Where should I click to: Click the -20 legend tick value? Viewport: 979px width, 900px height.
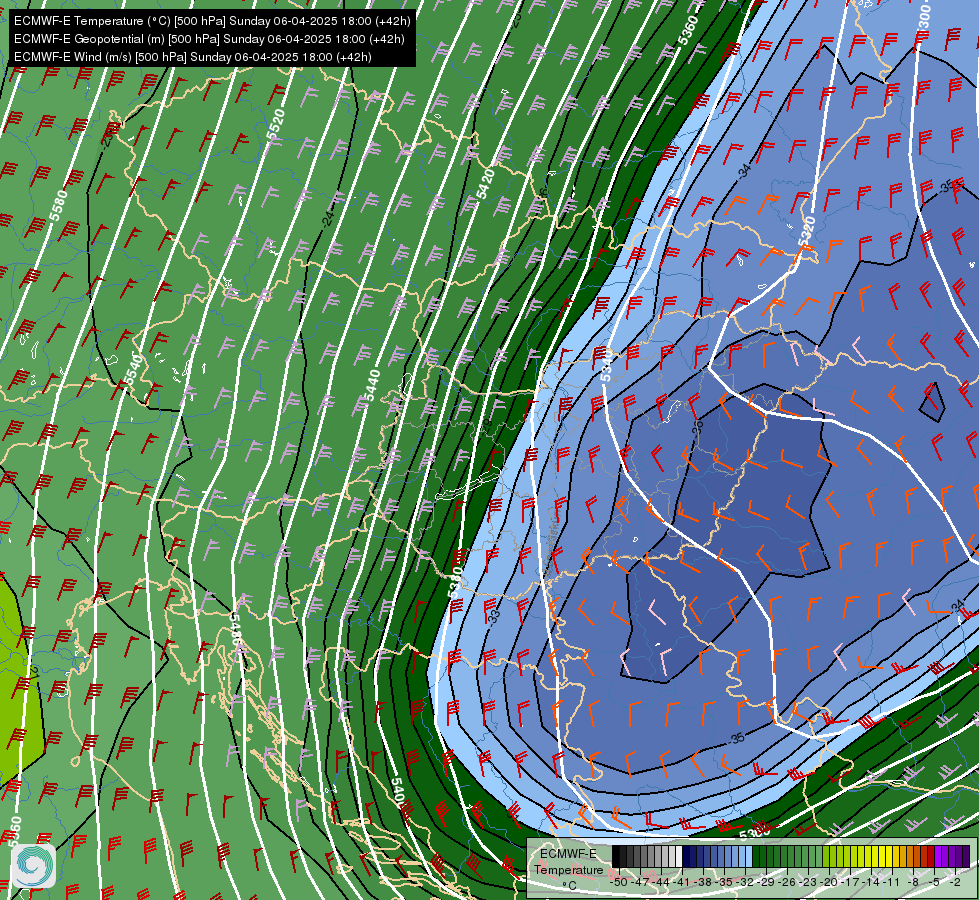tap(829, 883)
